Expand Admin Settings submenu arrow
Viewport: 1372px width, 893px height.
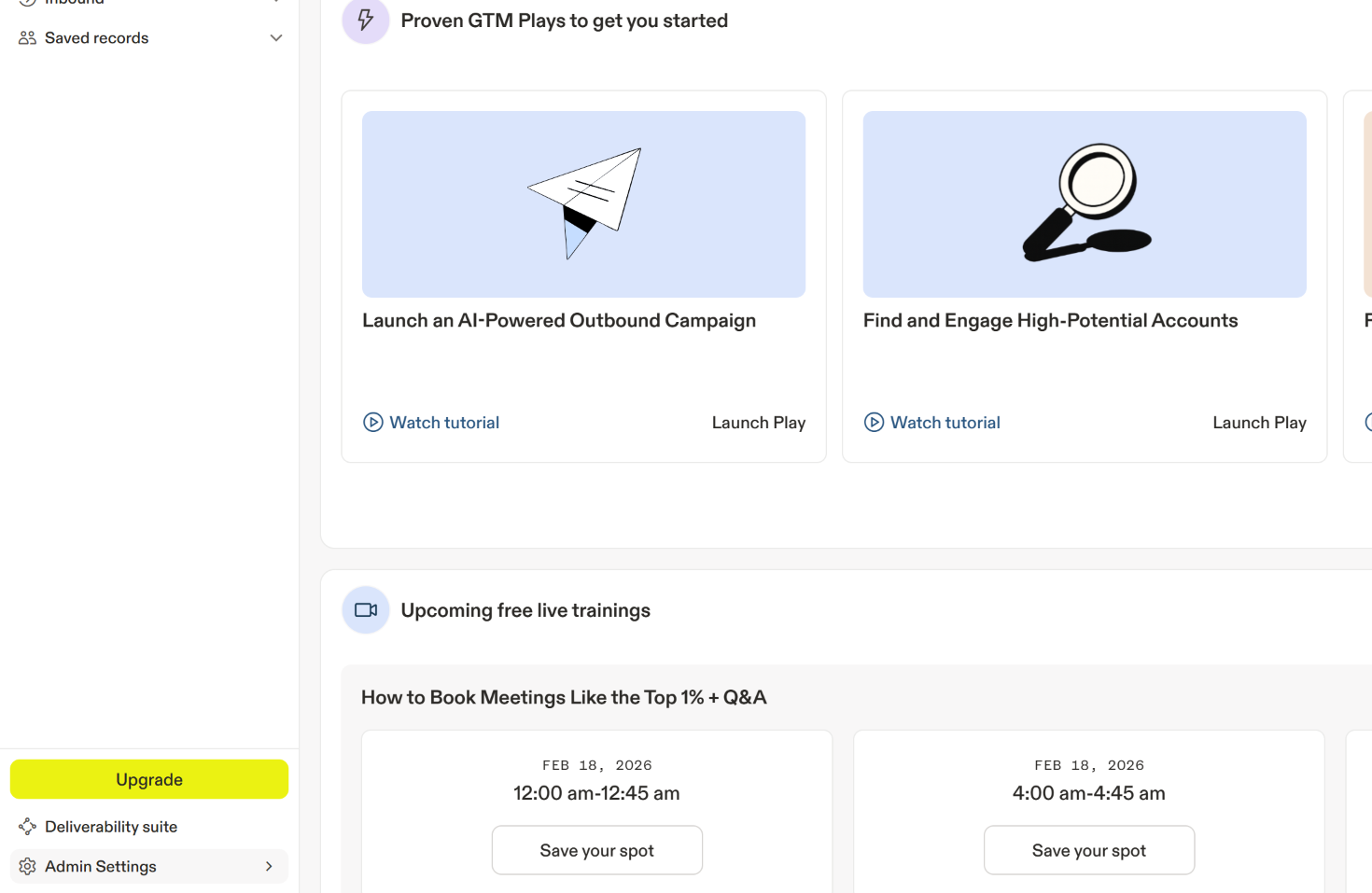coord(269,867)
